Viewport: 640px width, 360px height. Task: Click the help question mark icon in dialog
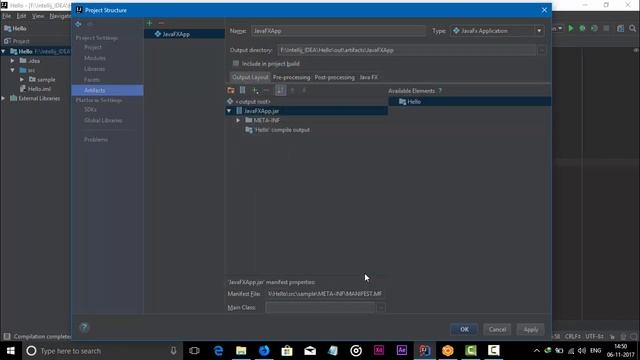[84, 327]
